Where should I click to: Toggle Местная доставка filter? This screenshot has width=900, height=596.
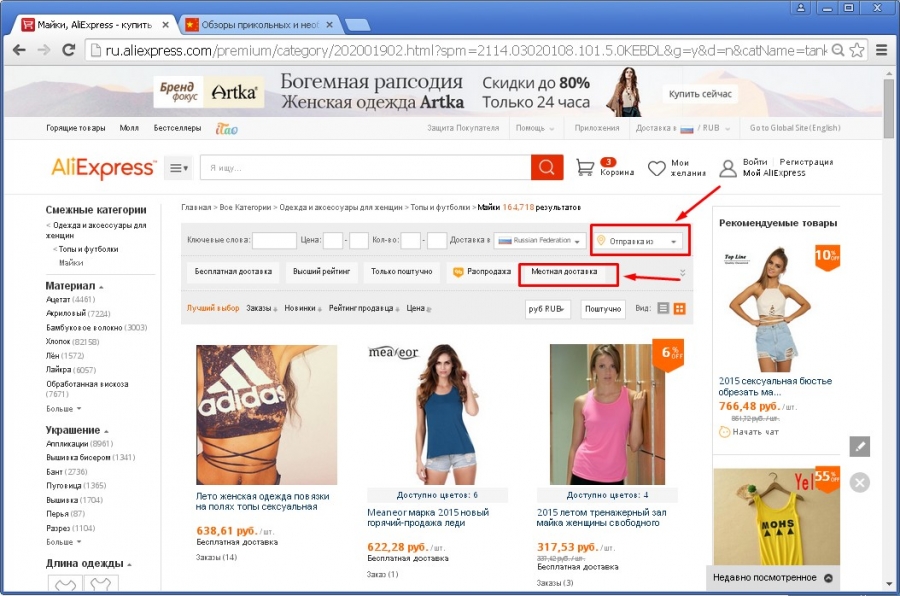564,272
